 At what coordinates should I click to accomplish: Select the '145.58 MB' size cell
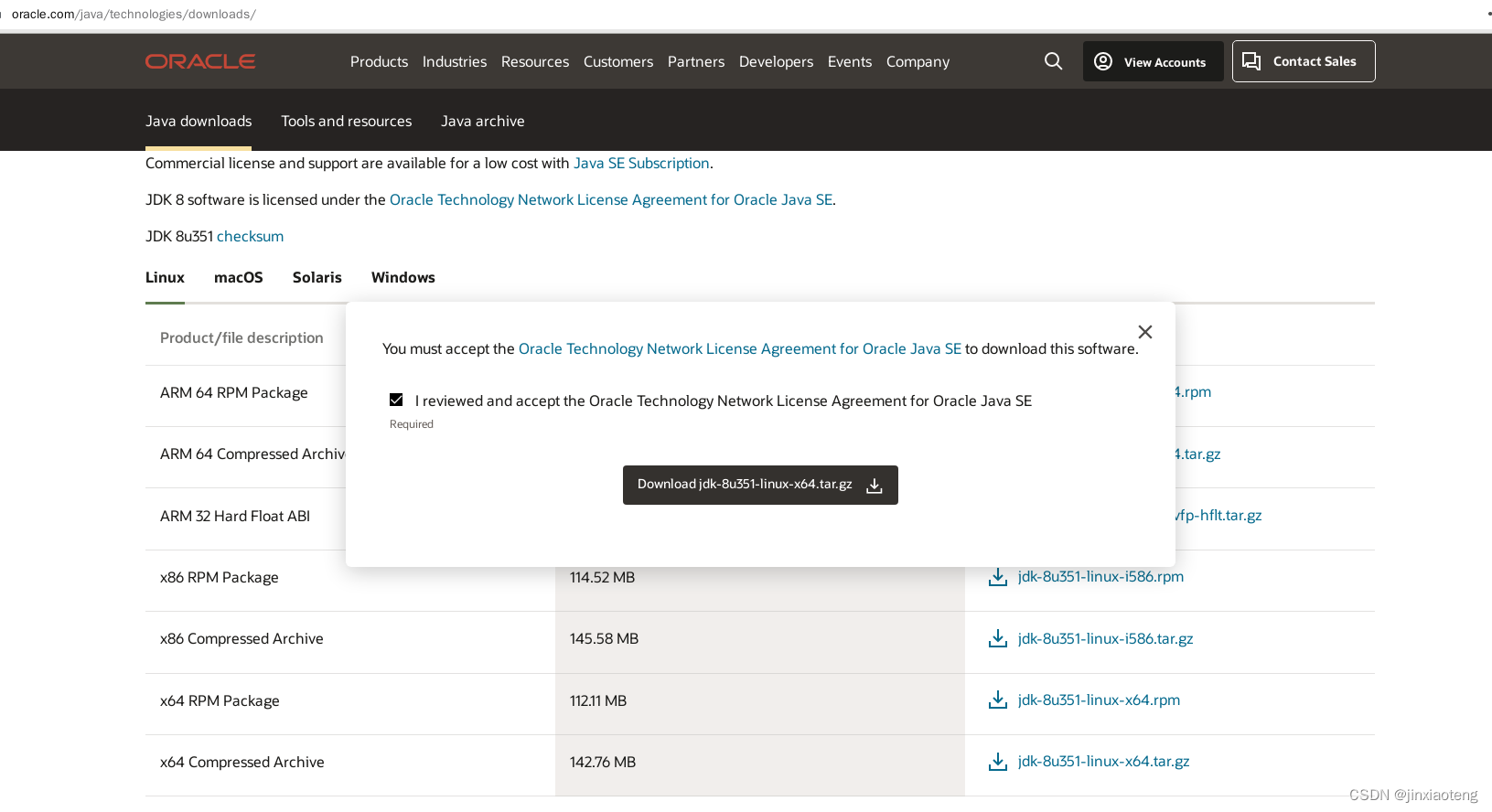604,638
